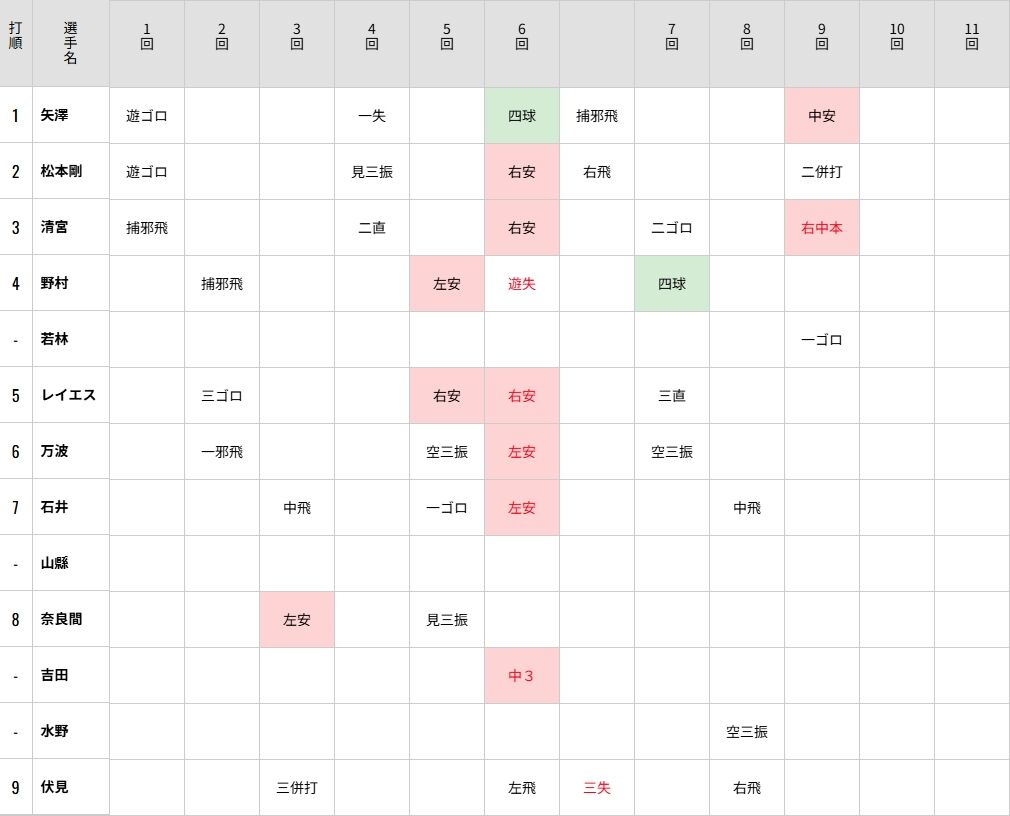Select player name 万波
The height and width of the screenshot is (816, 1010).
click(x=54, y=451)
